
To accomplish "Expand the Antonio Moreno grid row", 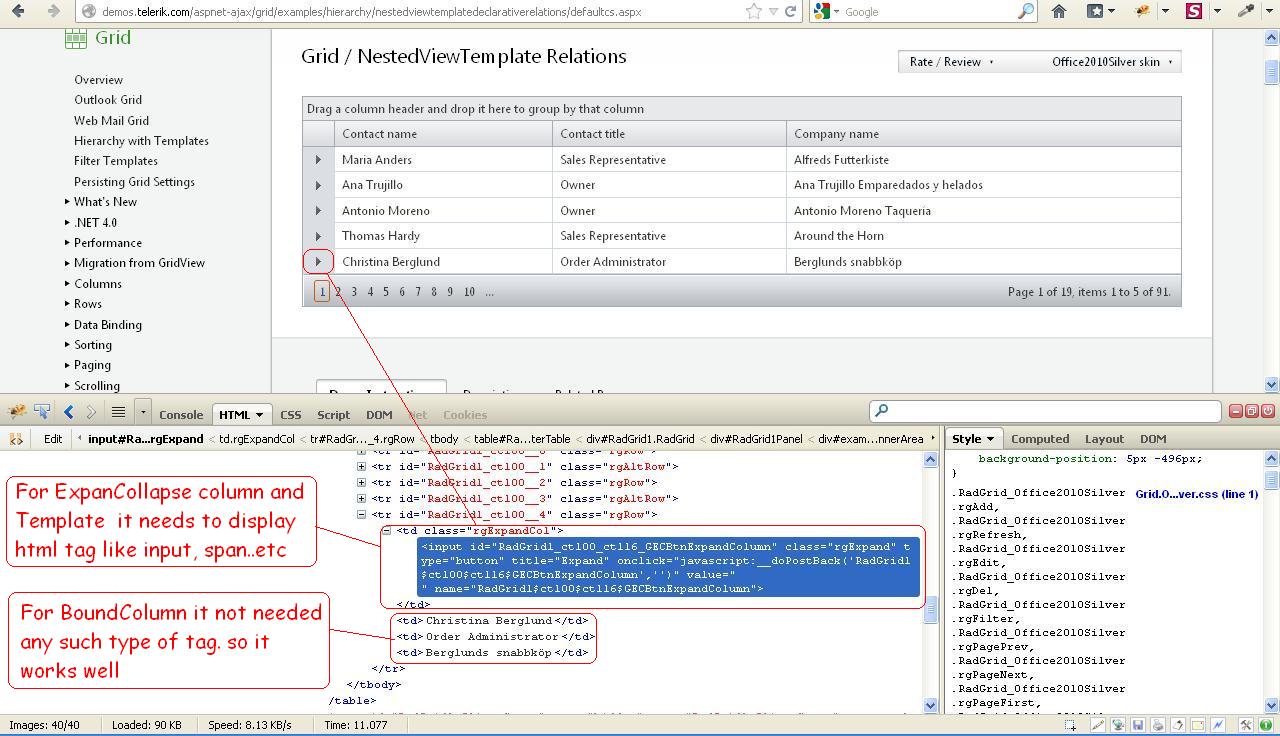I will tap(318, 211).
